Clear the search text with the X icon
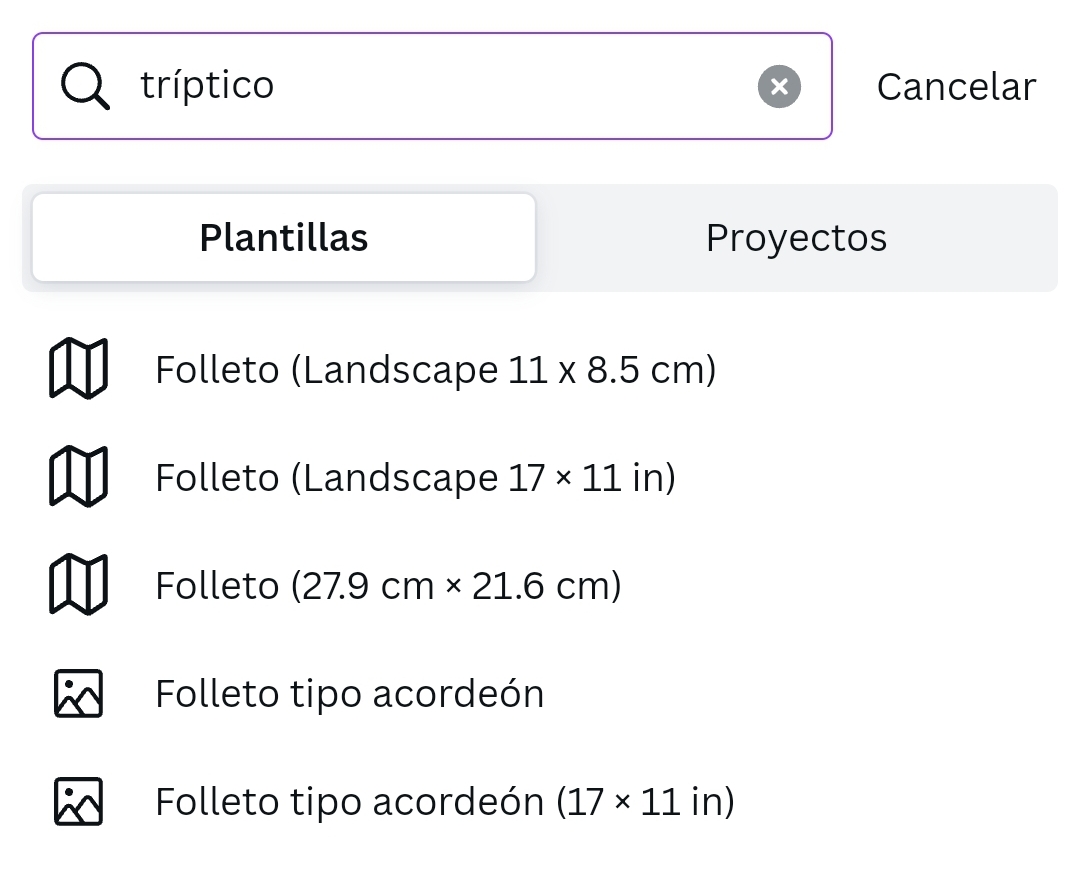 (x=779, y=86)
